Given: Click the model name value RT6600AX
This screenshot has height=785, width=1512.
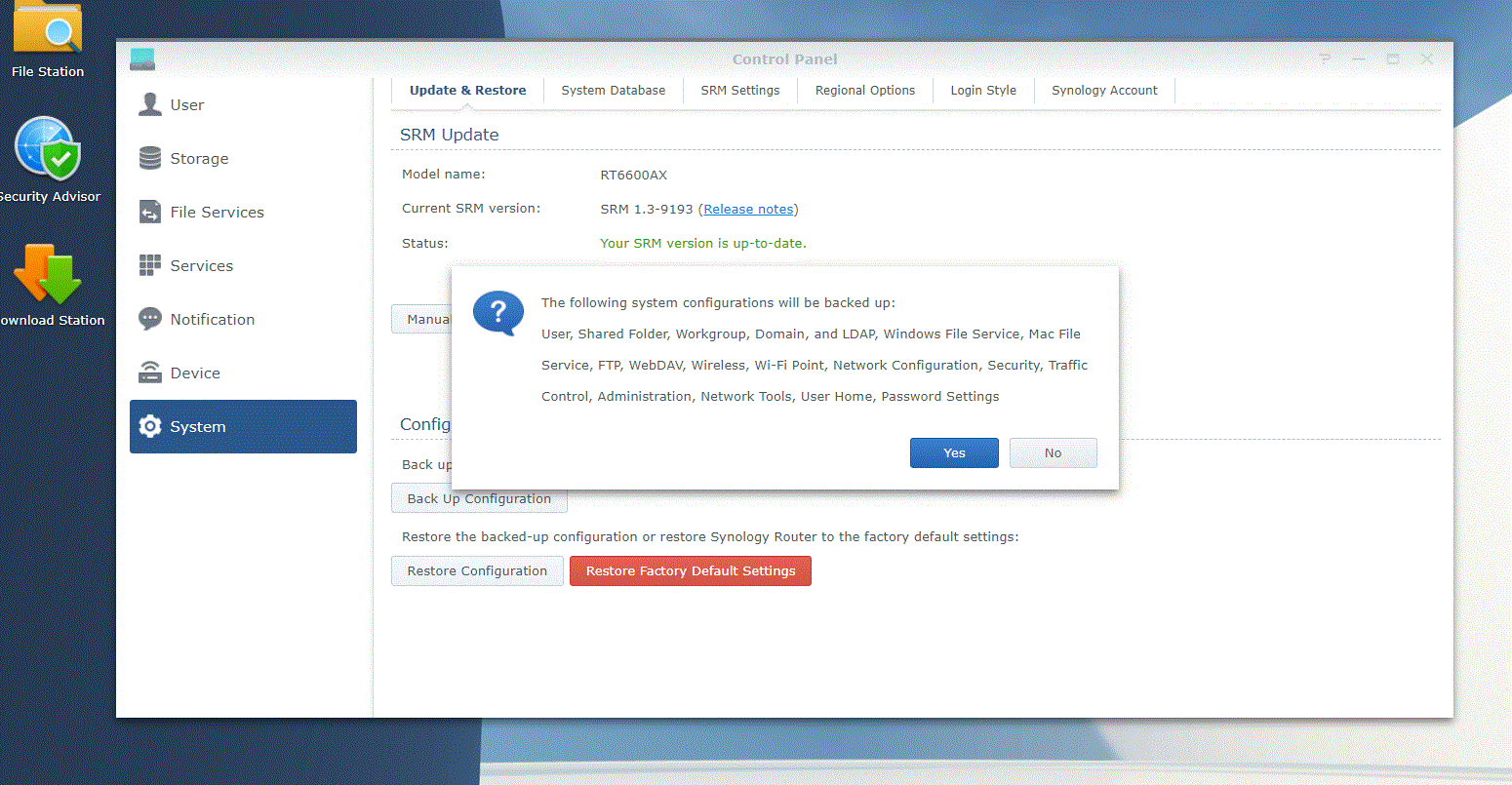Looking at the screenshot, I should tap(634, 176).
